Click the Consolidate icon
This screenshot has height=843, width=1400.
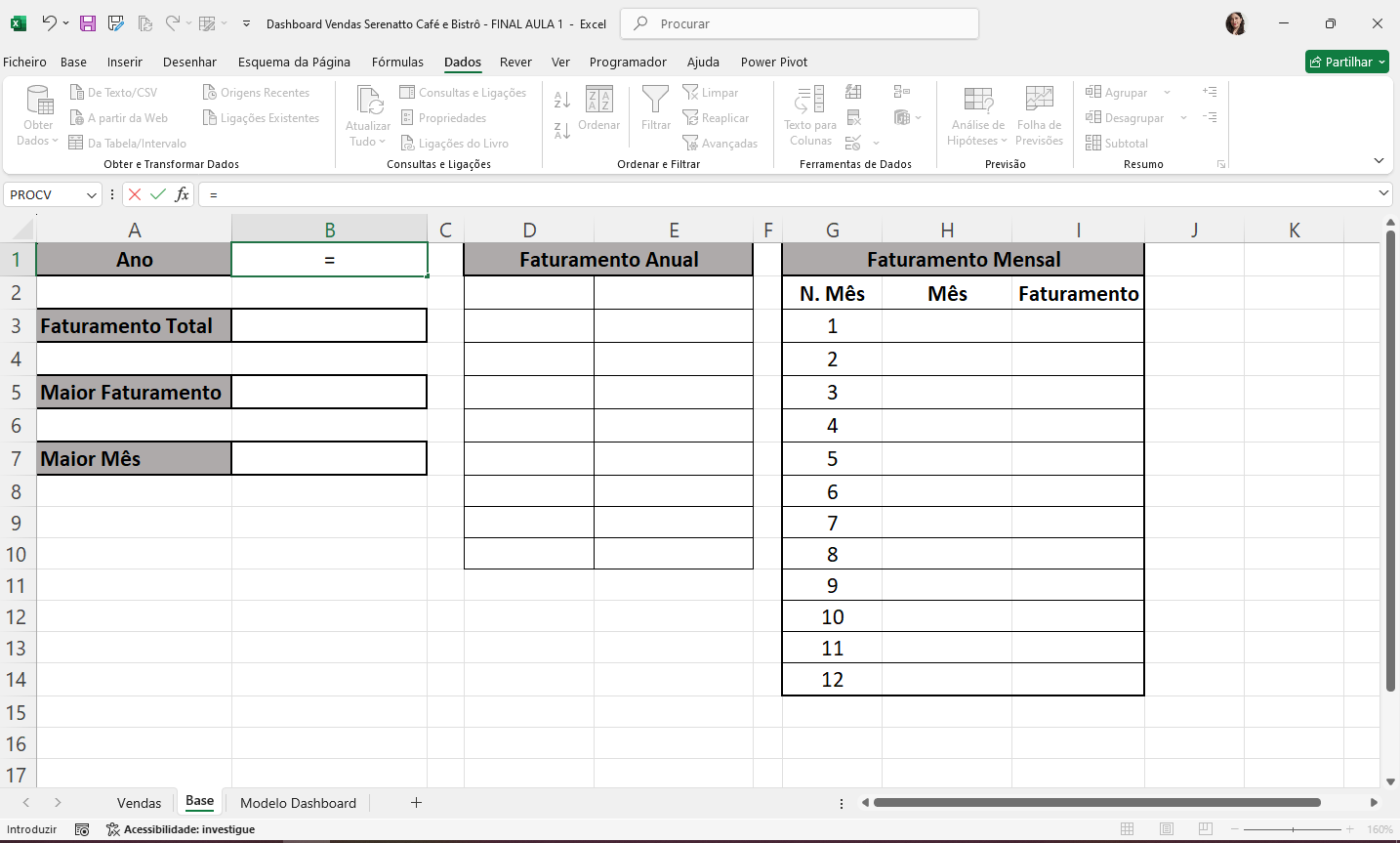pos(901,92)
